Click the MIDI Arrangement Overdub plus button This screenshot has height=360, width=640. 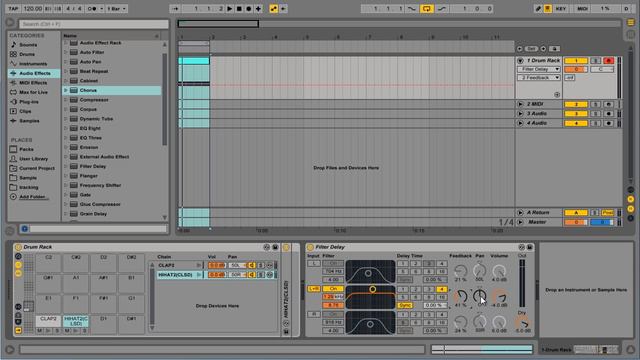click(x=258, y=9)
